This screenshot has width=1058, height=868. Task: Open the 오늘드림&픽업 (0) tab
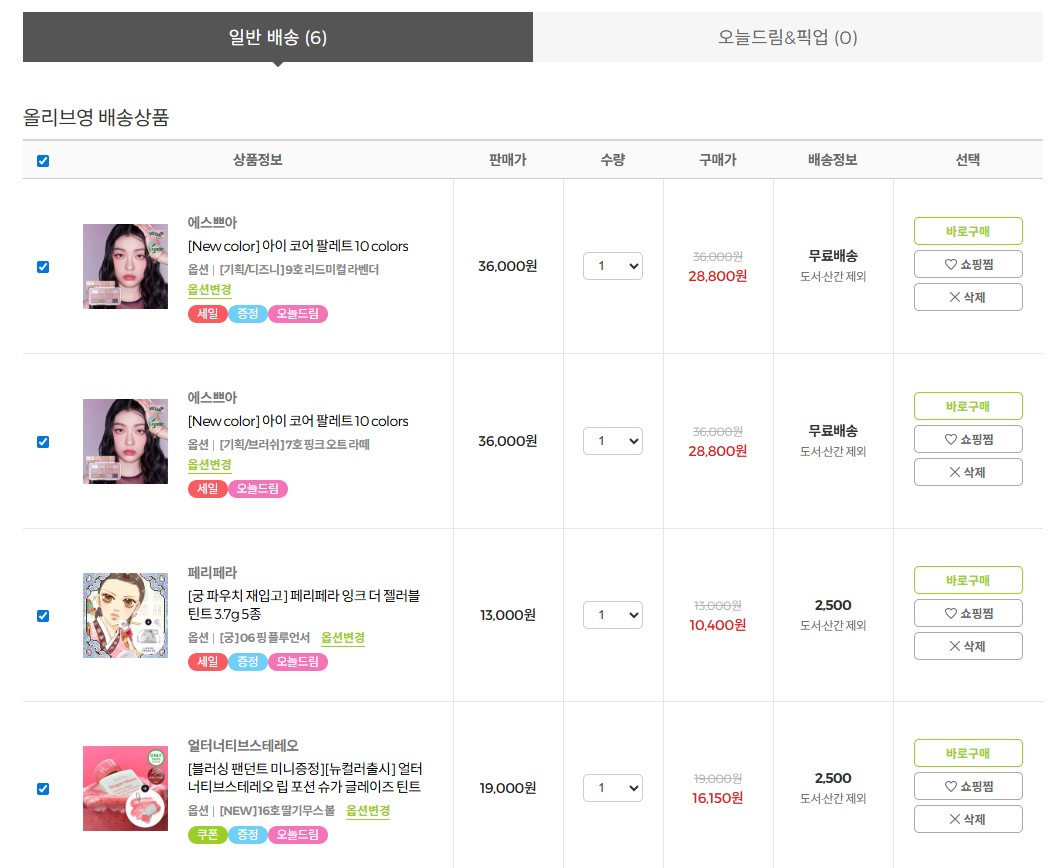tap(787, 37)
